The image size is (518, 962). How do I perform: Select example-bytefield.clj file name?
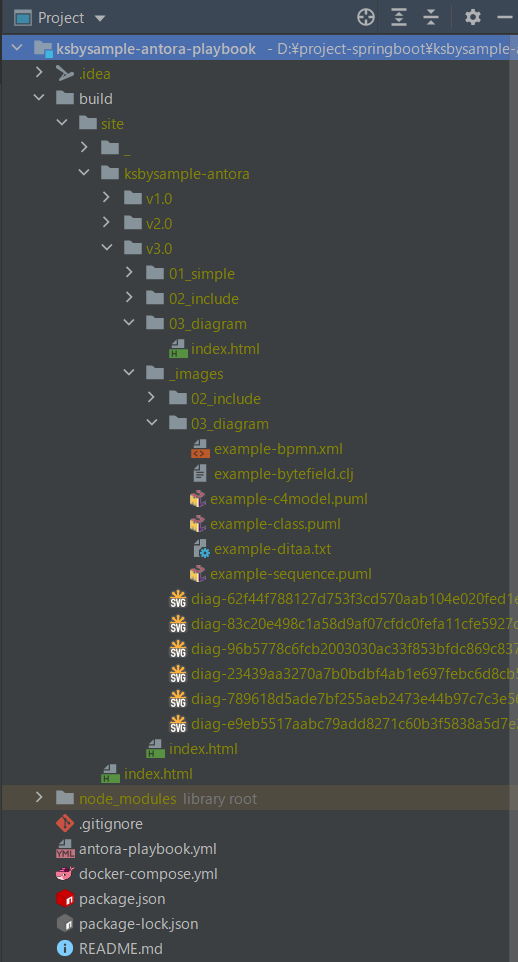(284, 474)
